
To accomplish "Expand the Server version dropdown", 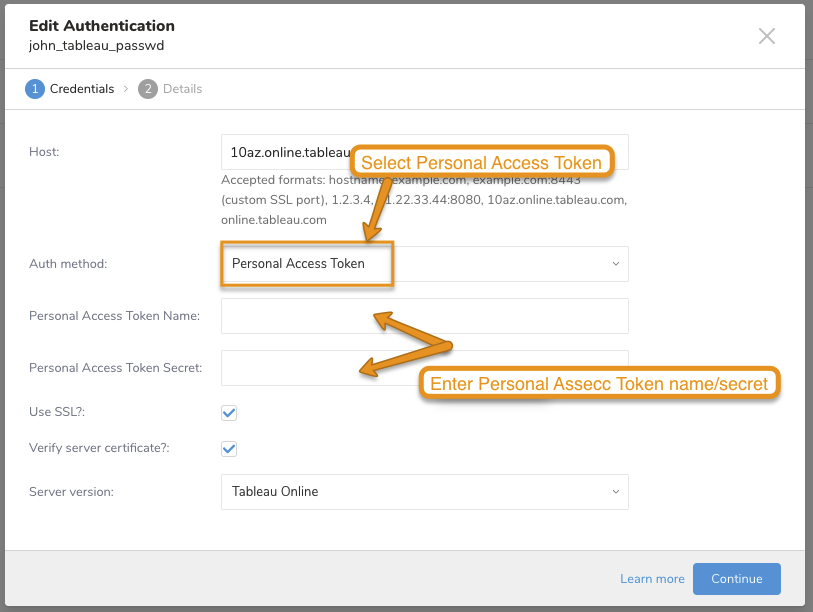I will tap(424, 492).
